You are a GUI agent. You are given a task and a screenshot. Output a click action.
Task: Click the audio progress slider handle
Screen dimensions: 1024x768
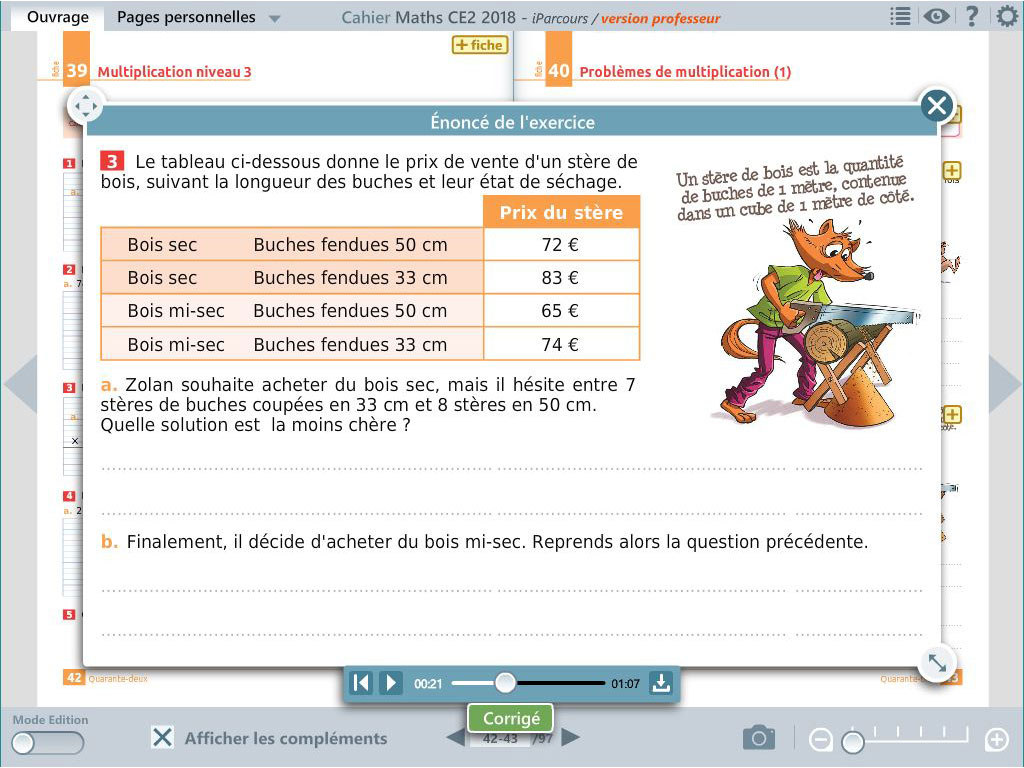506,683
